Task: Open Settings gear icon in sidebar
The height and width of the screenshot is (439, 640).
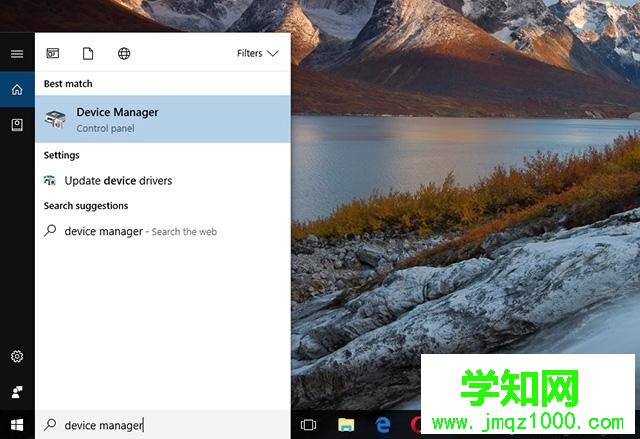Action: [x=17, y=356]
